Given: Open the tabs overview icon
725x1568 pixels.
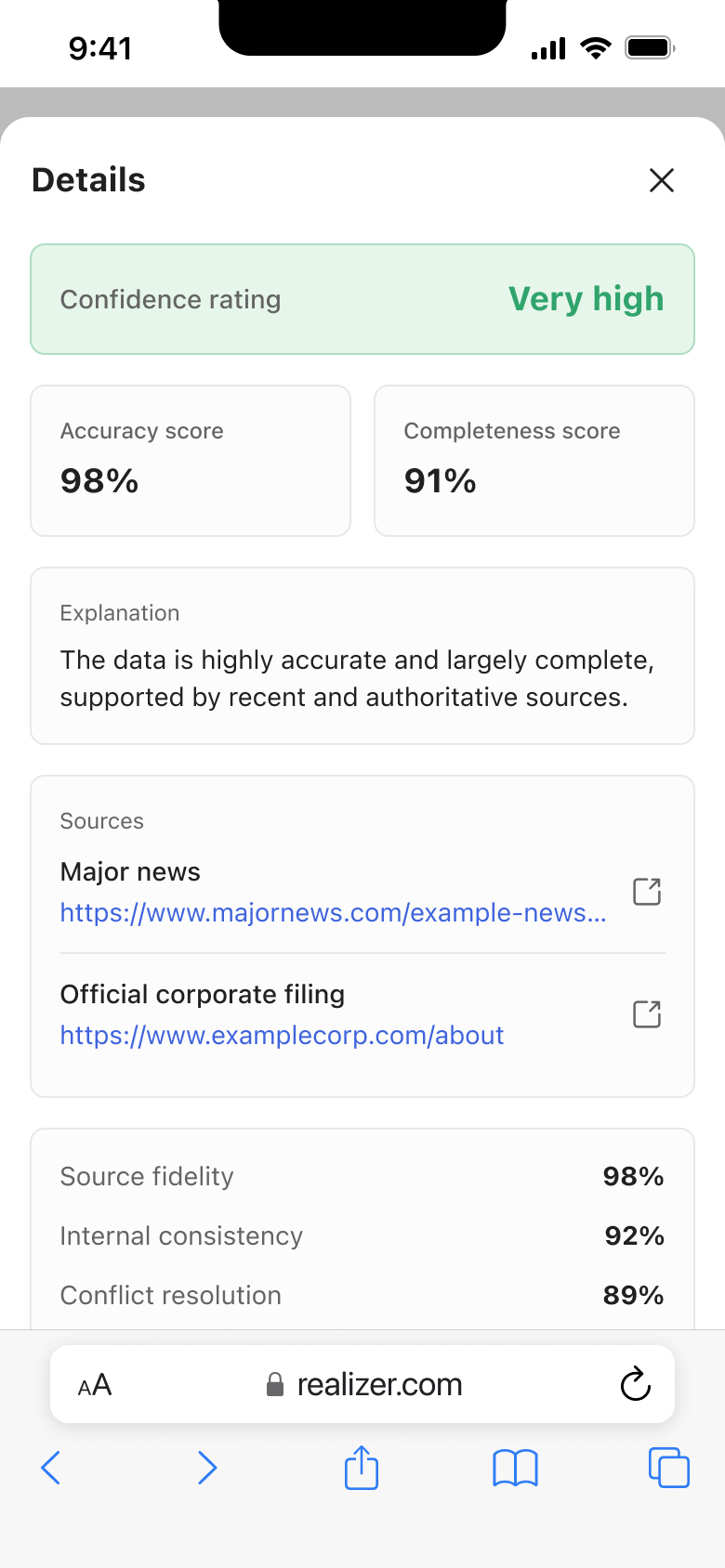Looking at the screenshot, I should (x=668, y=1468).
